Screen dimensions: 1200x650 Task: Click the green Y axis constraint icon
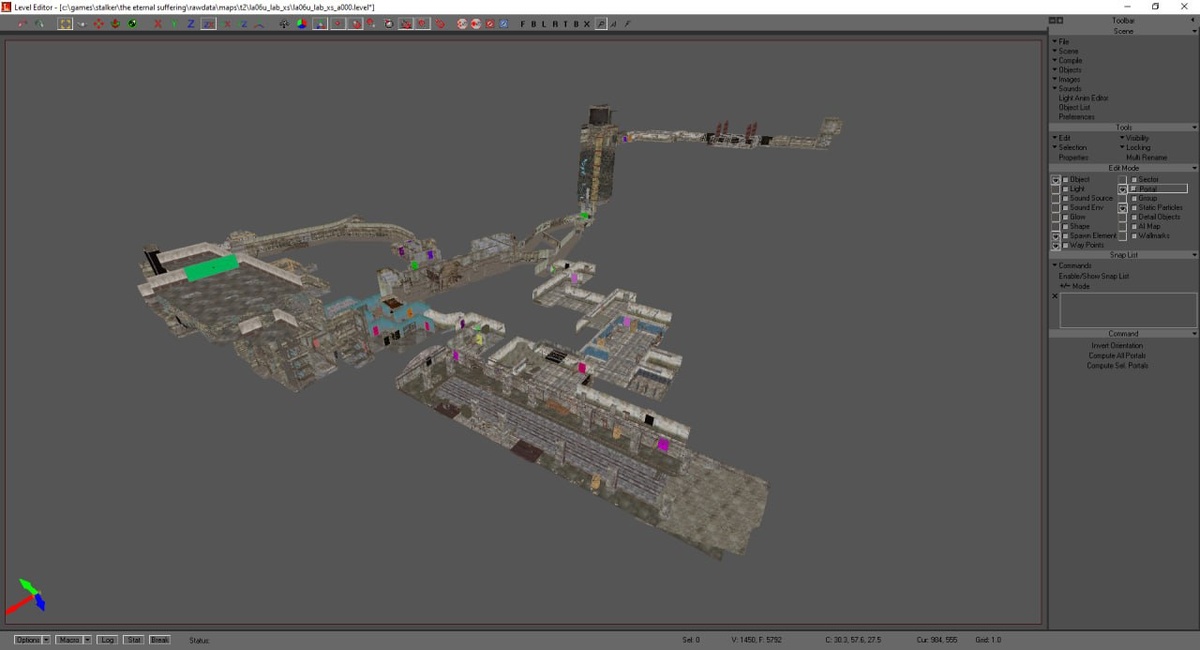[174, 24]
